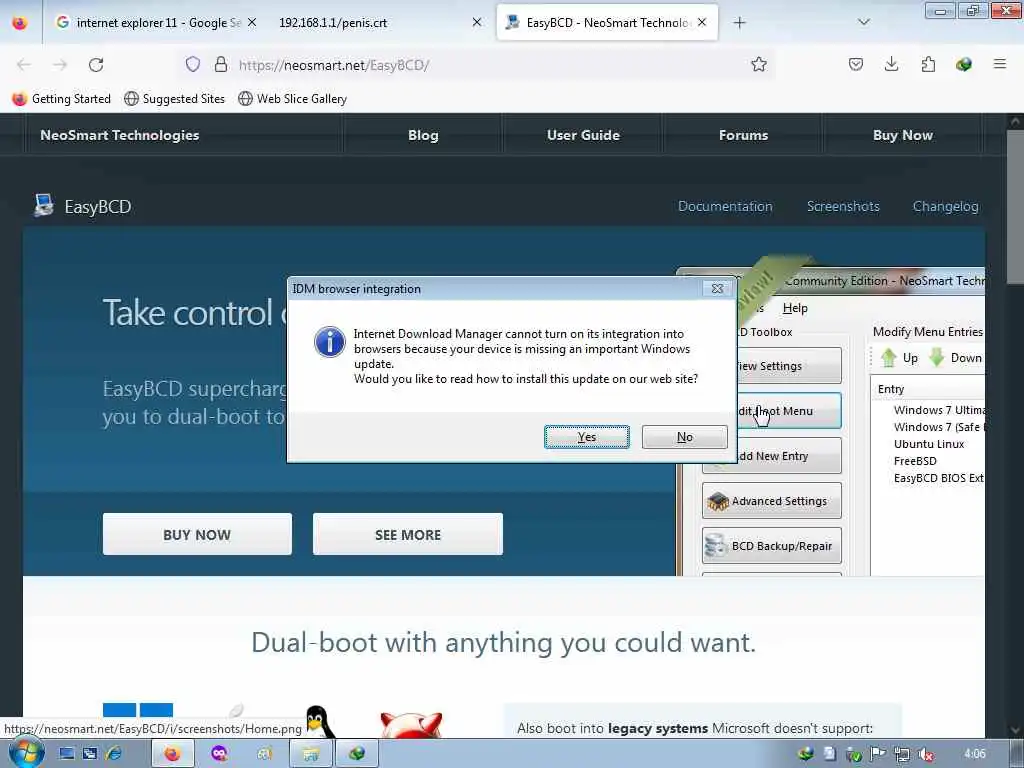The width and height of the screenshot is (1024, 768).
Task: Open the extensions puzzle icon
Action: pos(928,64)
